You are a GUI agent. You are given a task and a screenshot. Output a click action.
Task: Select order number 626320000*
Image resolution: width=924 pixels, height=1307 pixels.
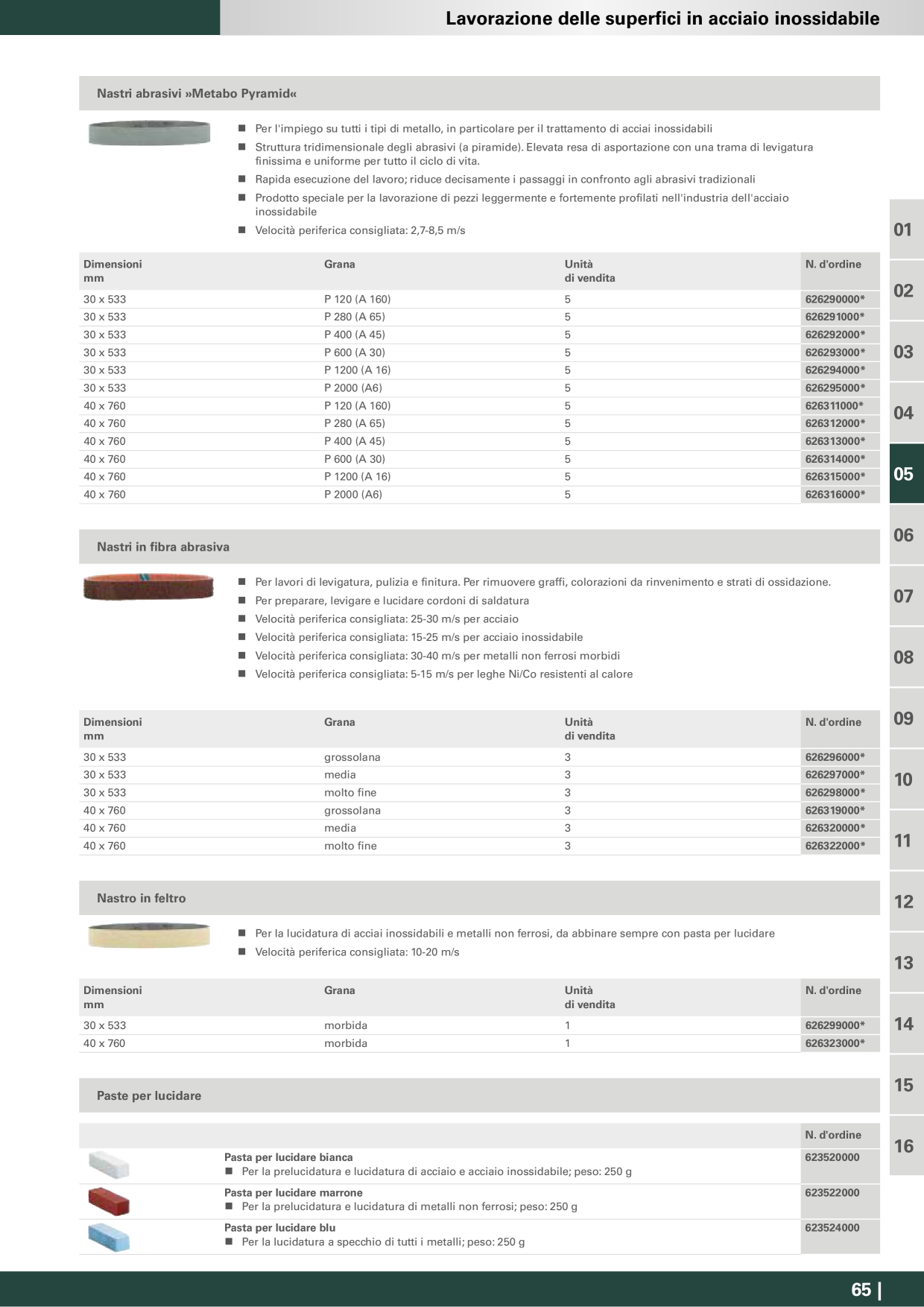pyautogui.click(x=835, y=829)
